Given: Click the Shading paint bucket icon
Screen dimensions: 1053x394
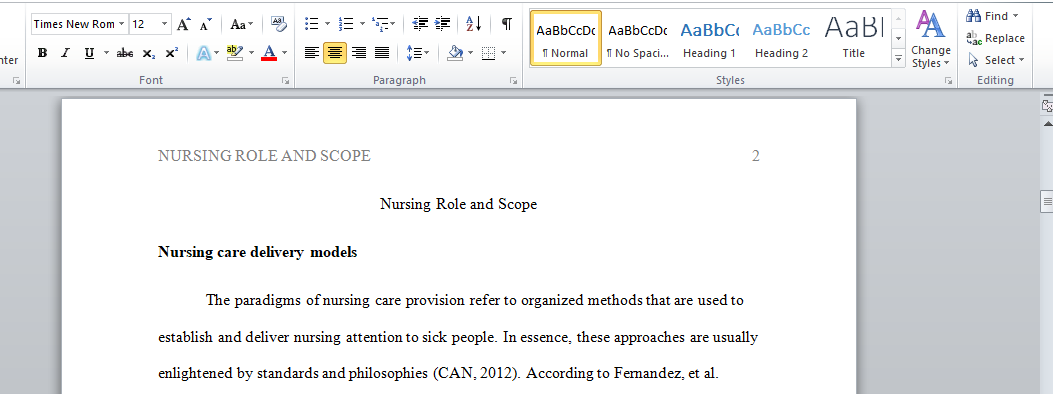Looking at the screenshot, I should [455, 53].
